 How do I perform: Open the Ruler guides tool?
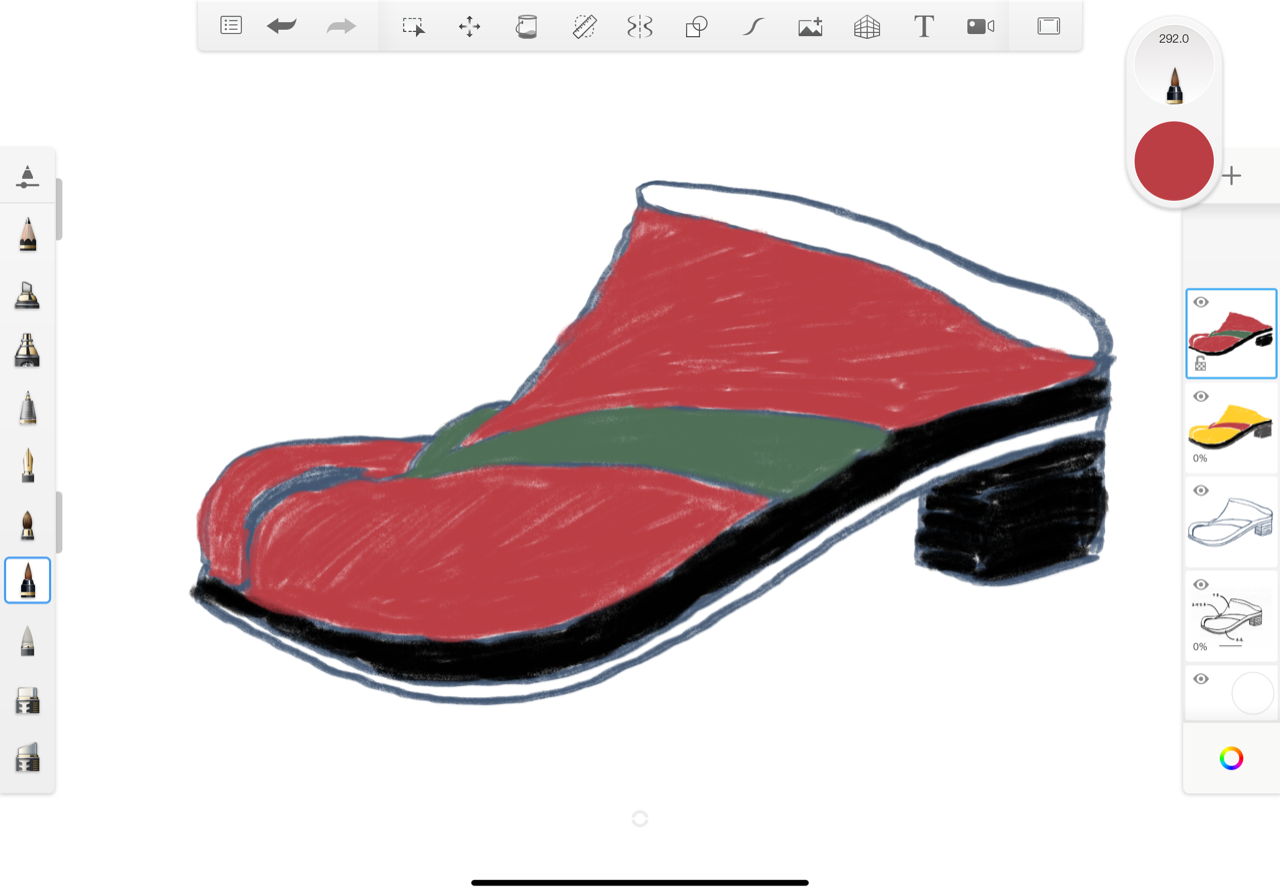(584, 27)
